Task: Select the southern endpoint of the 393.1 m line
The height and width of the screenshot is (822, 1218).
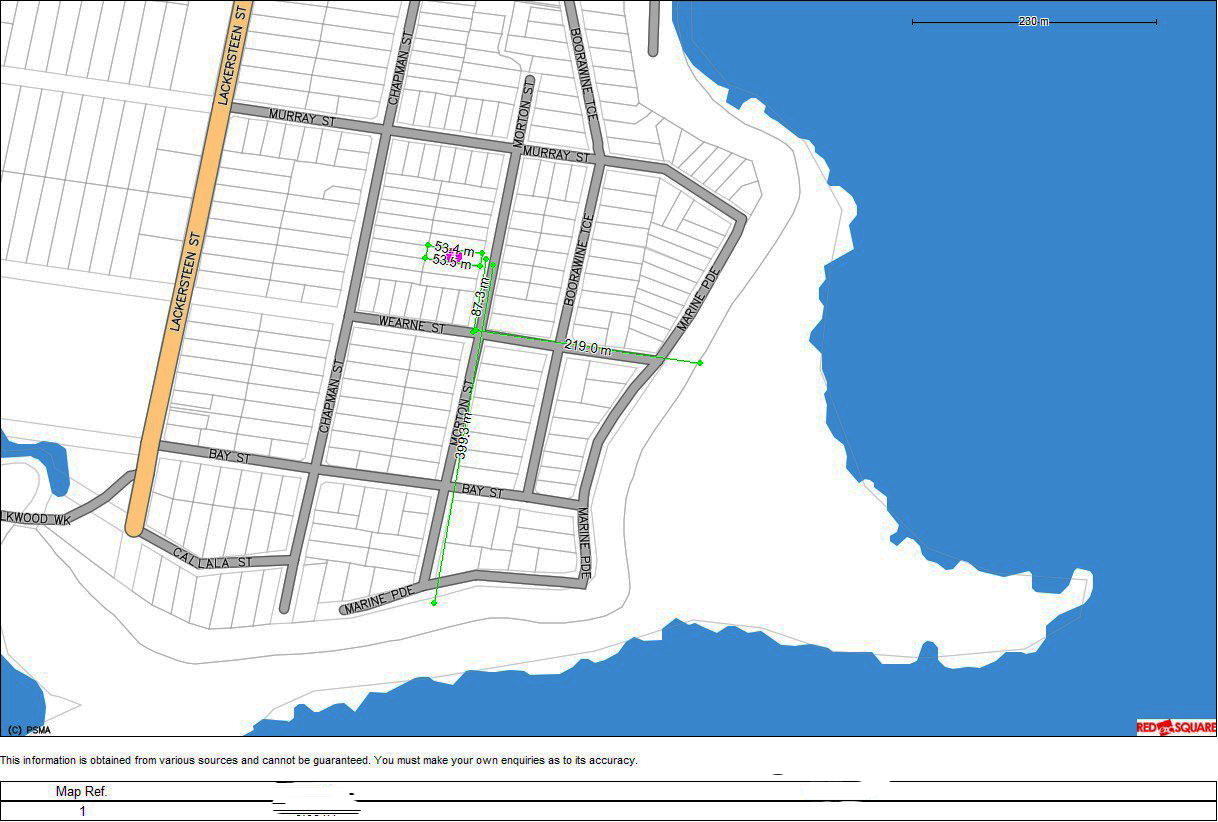Action: pos(433,602)
